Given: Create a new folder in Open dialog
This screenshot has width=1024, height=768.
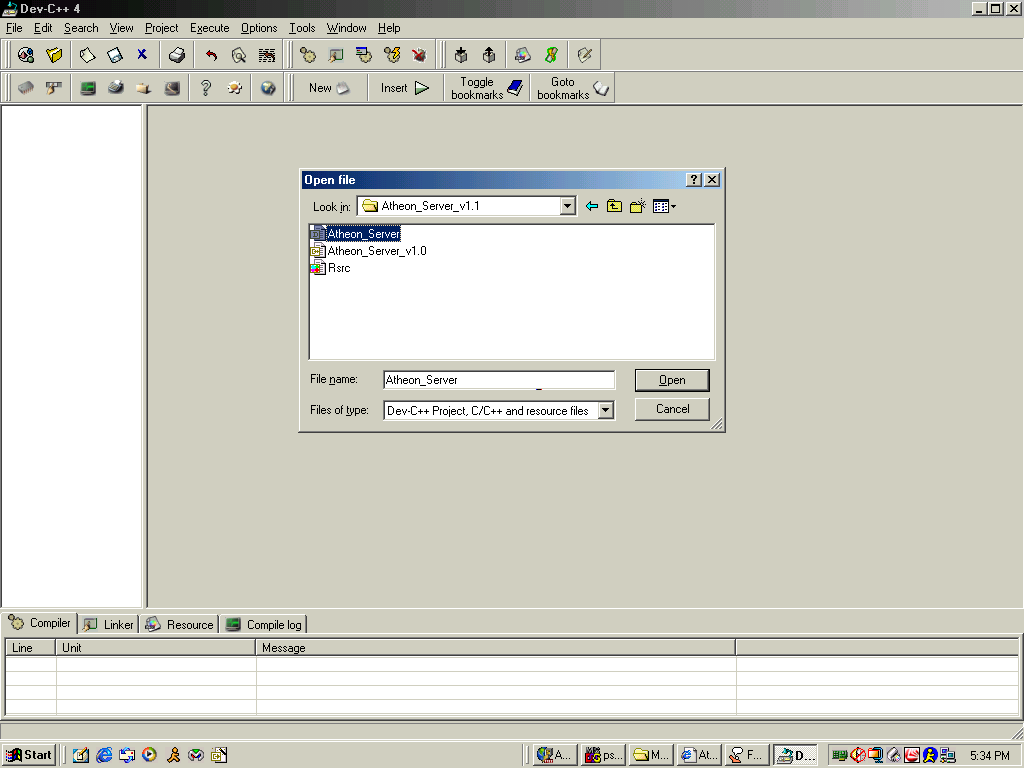Looking at the screenshot, I should [x=637, y=206].
